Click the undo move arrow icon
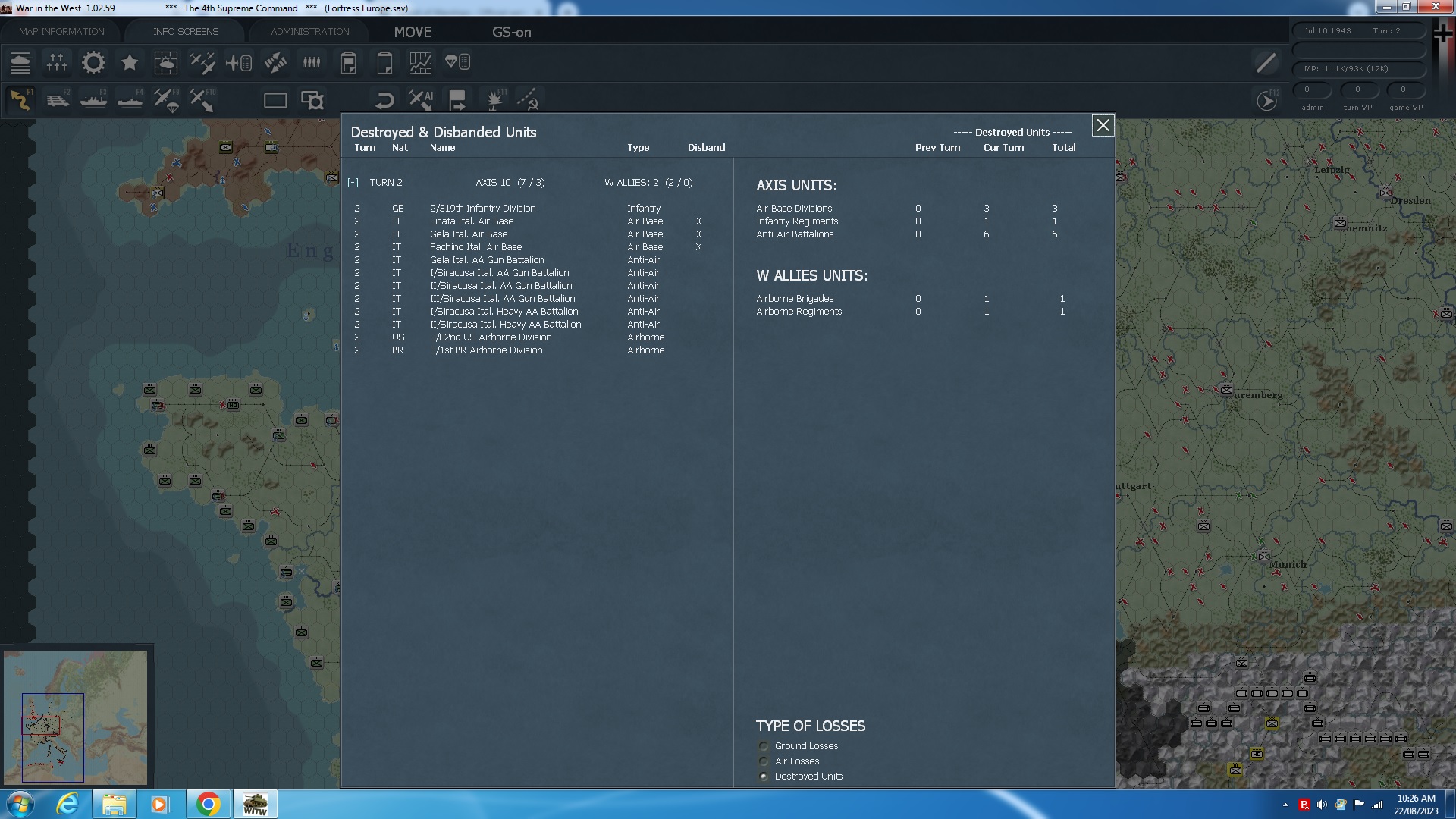This screenshot has height=819, width=1456. point(384,100)
